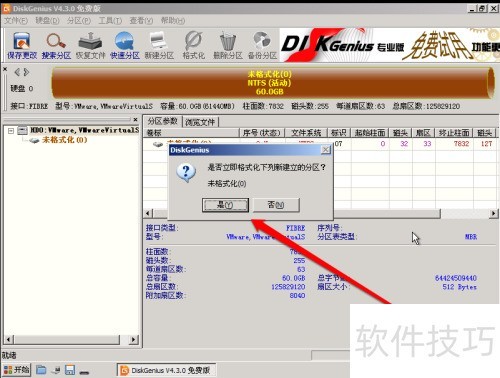The image size is (500, 378).
Task: Click the 删除分区 delete partition icon
Action: click(x=228, y=45)
